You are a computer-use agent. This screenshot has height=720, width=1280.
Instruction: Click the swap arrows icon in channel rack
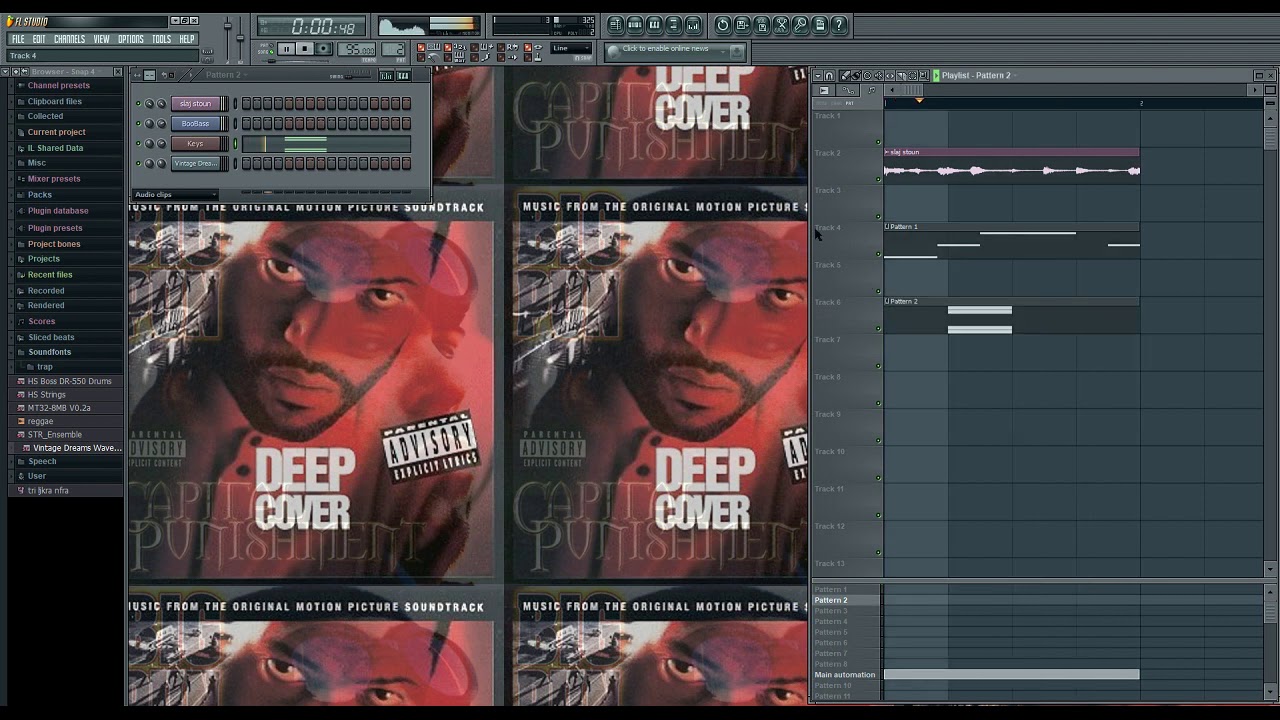[137, 75]
